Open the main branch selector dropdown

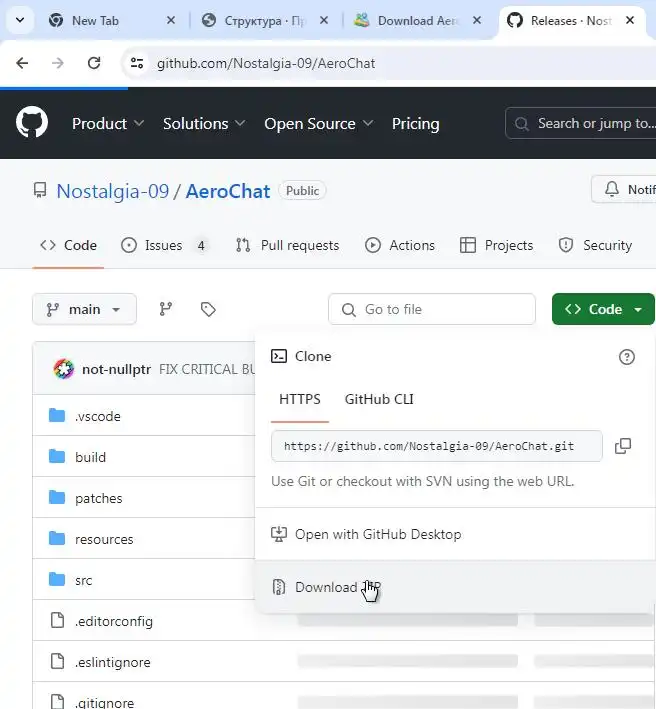coord(85,309)
